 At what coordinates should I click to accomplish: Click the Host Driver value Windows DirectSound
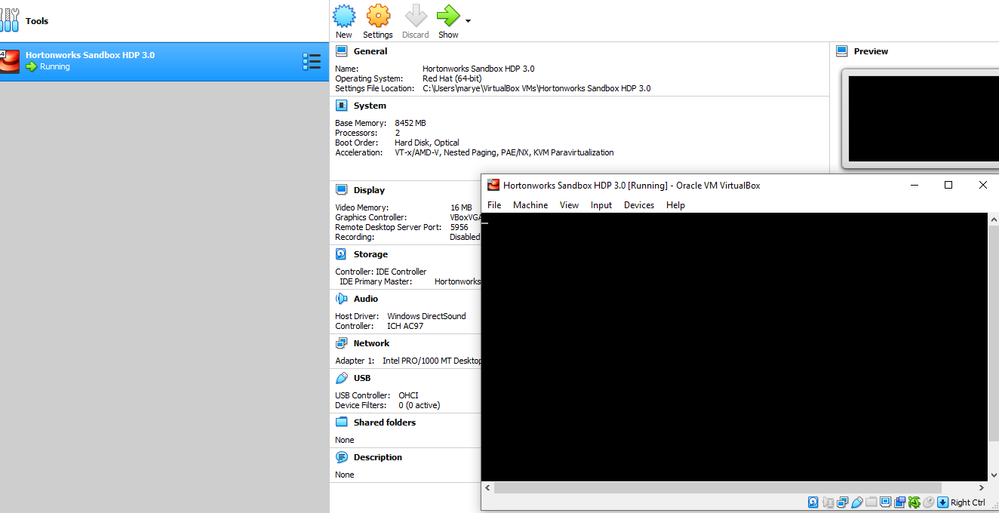coord(426,316)
